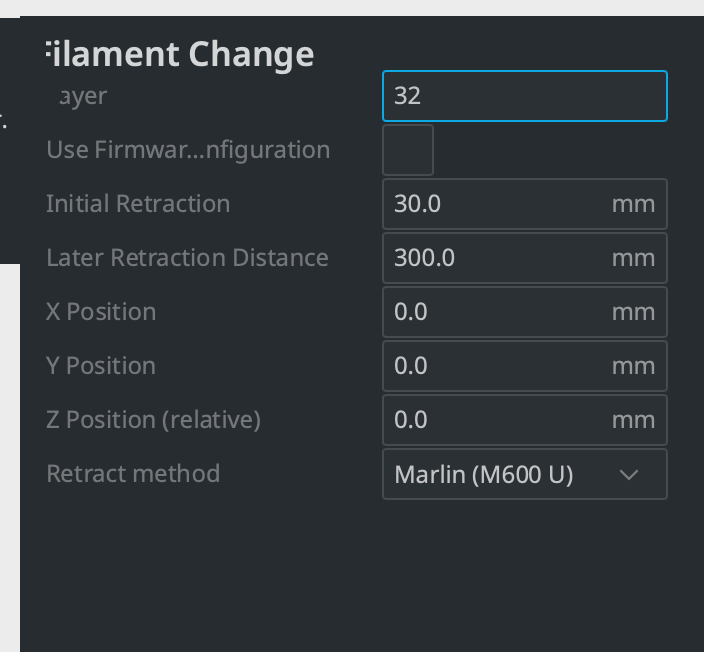704x652 pixels.
Task: Click the X Position value field
Action: tap(525, 312)
